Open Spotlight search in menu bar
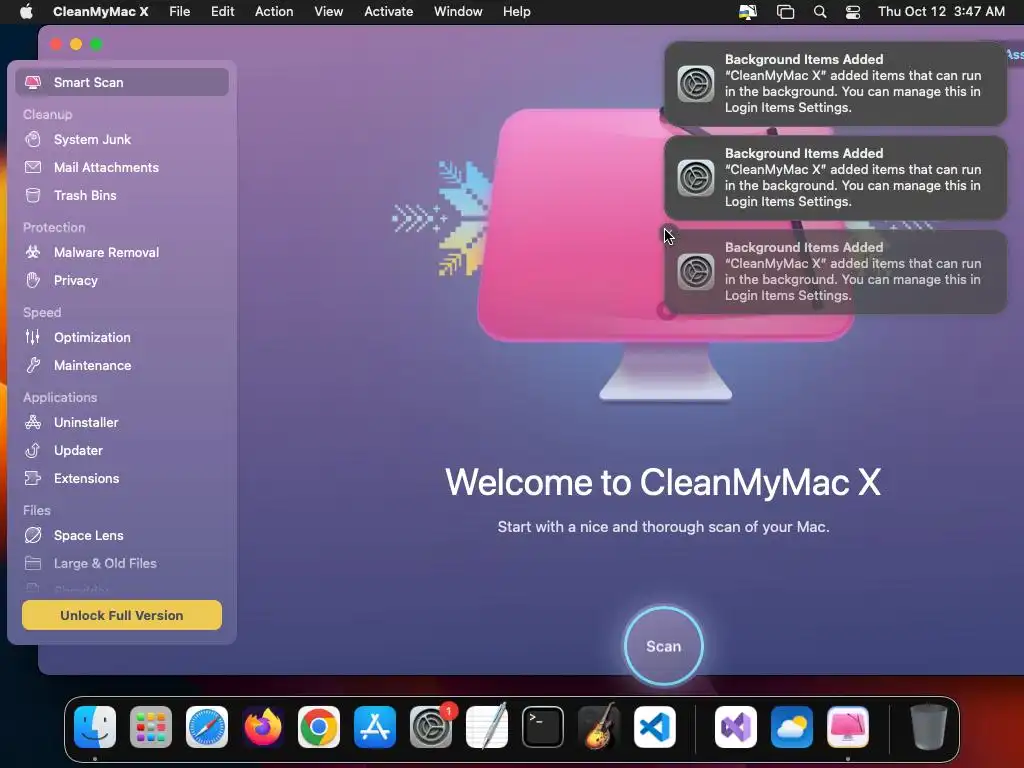The width and height of the screenshot is (1024, 768). (x=820, y=12)
